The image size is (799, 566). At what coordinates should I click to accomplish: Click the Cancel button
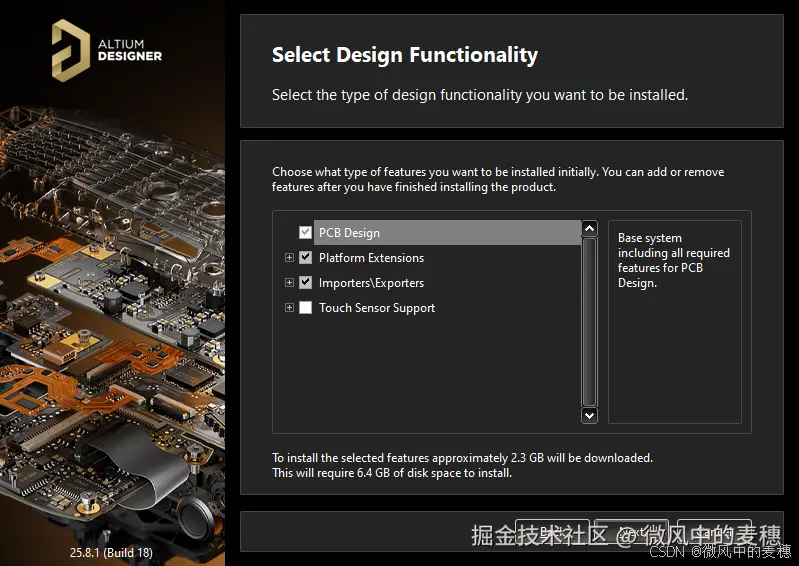coord(714,533)
